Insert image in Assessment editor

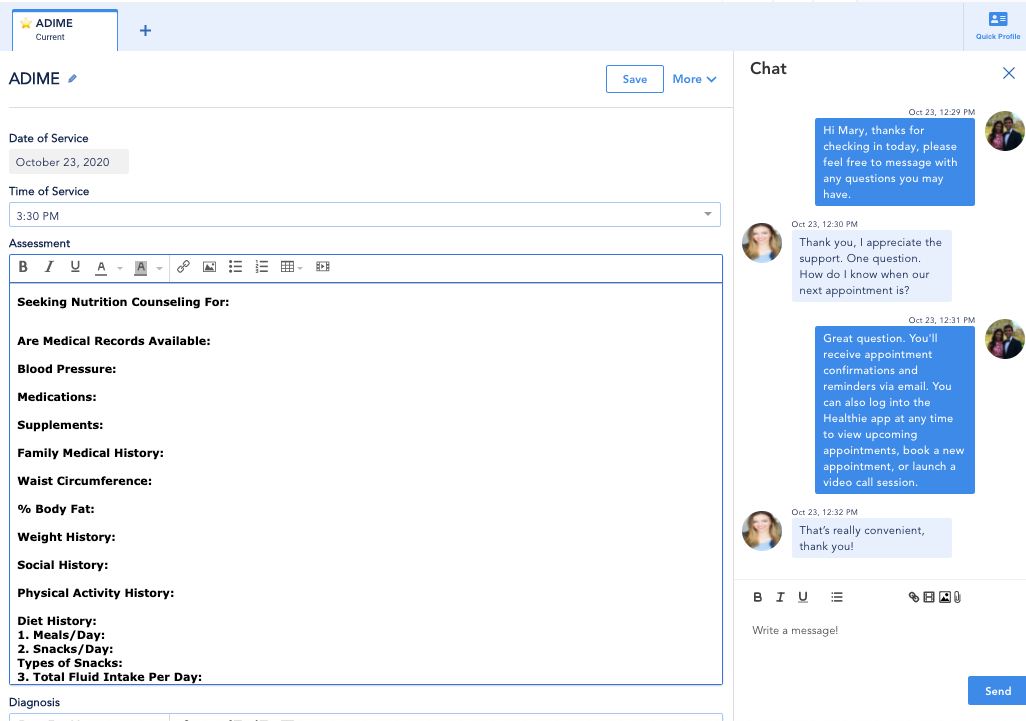pyautogui.click(x=209, y=266)
